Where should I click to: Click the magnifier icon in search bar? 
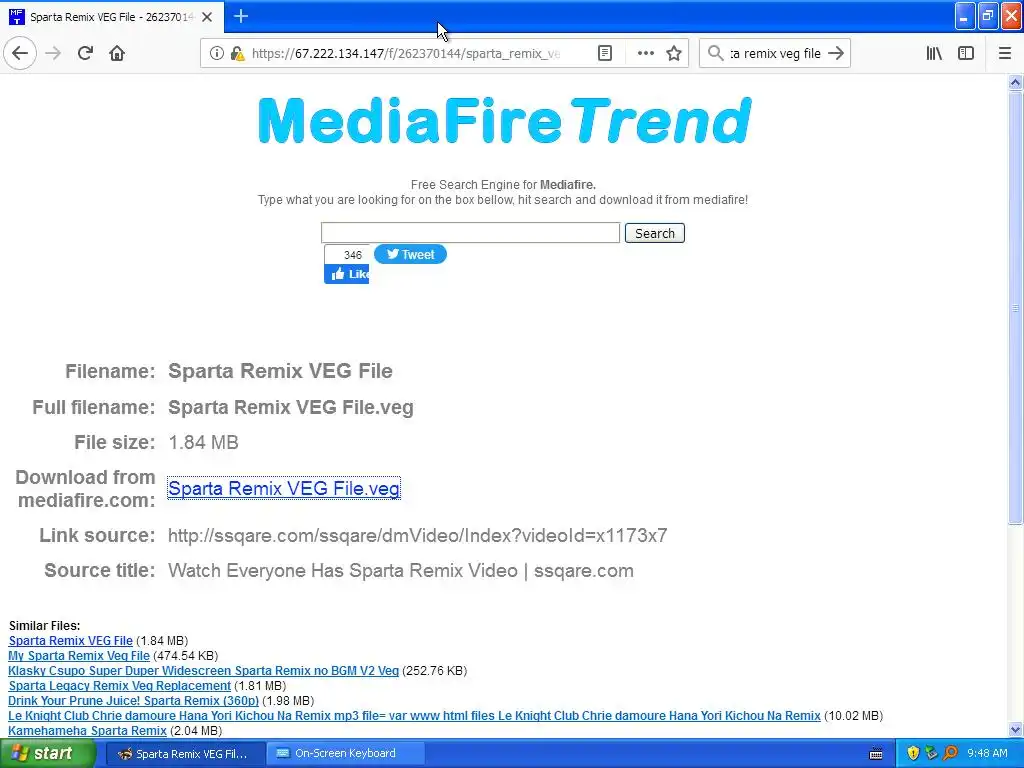click(x=715, y=54)
